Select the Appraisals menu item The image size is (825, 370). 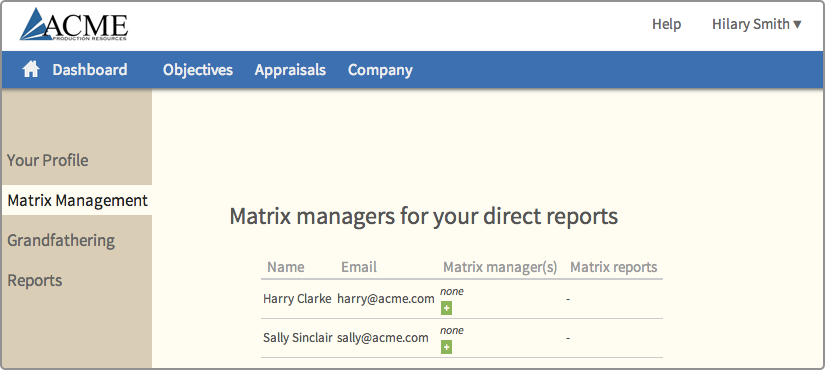290,70
